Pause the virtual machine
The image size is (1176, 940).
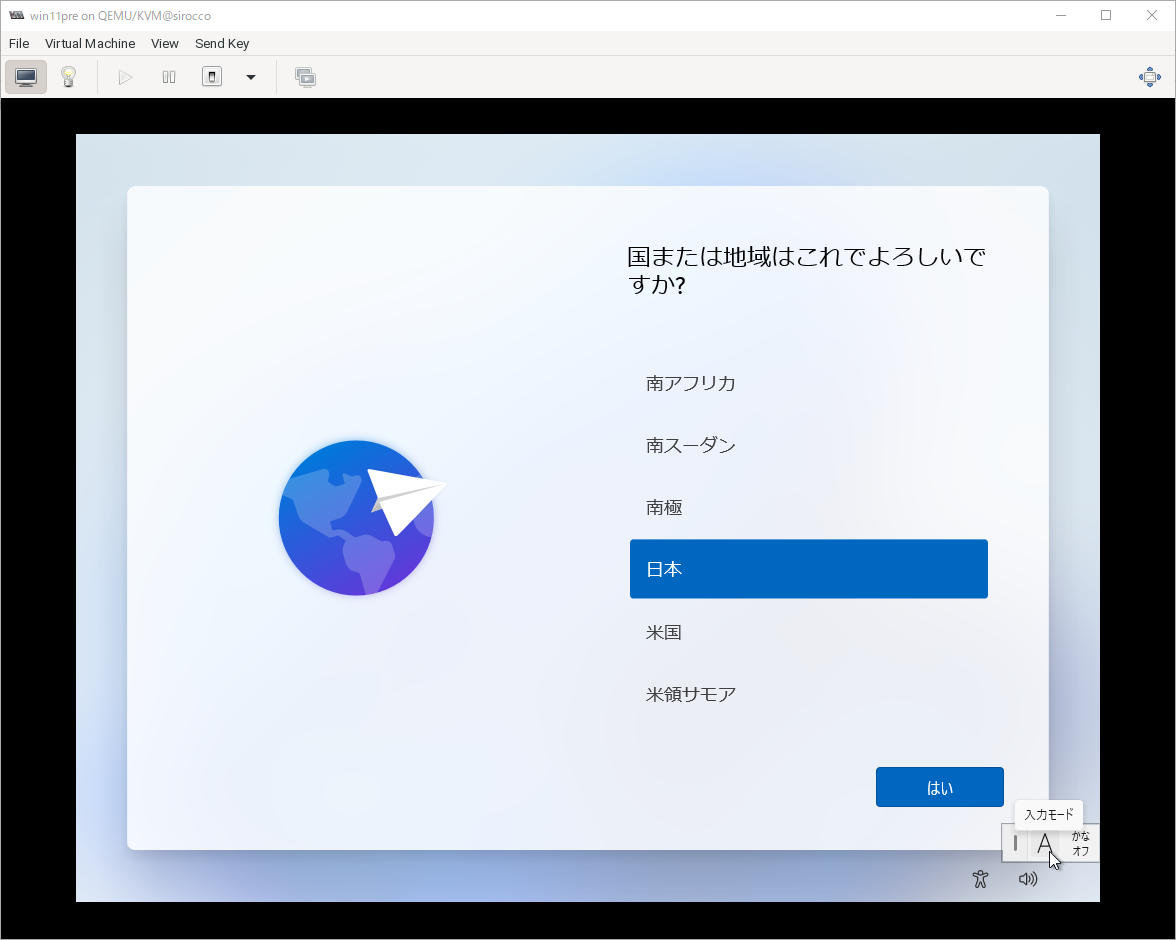tap(169, 77)
